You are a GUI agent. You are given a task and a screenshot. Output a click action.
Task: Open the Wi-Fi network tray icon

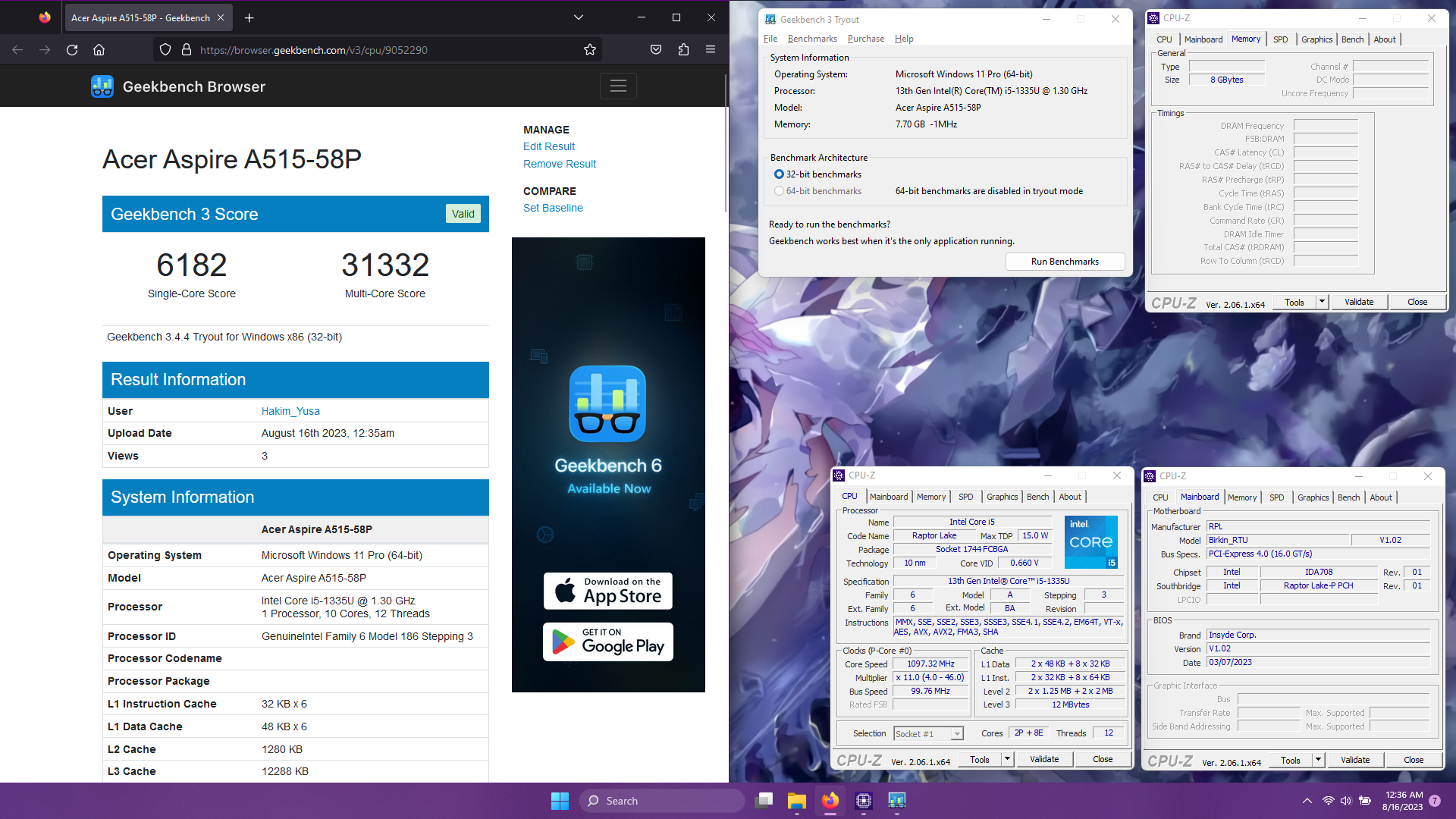coord(1328,801)
